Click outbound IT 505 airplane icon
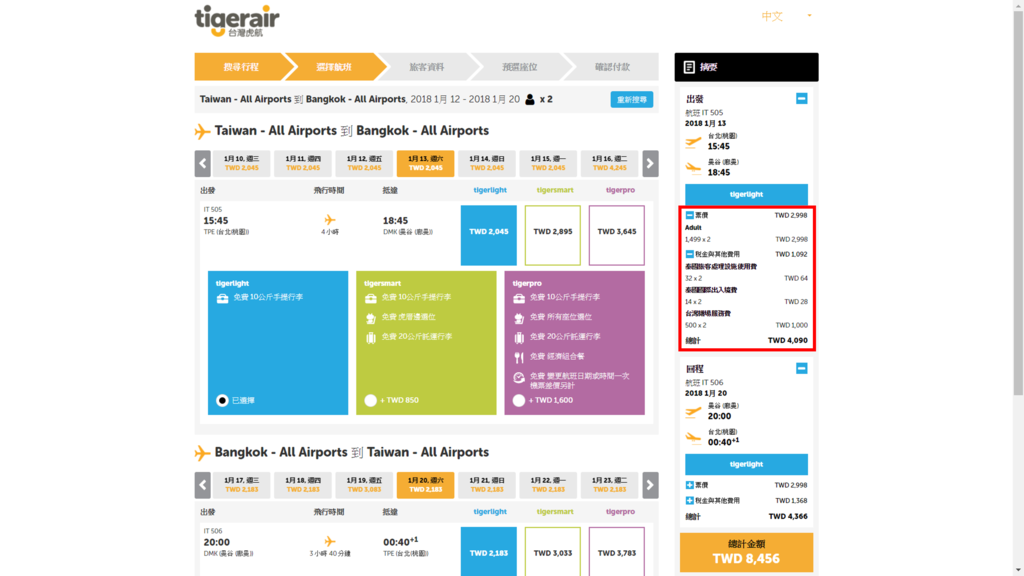This screenshot has width=1024, height=576. coord(330,220)
